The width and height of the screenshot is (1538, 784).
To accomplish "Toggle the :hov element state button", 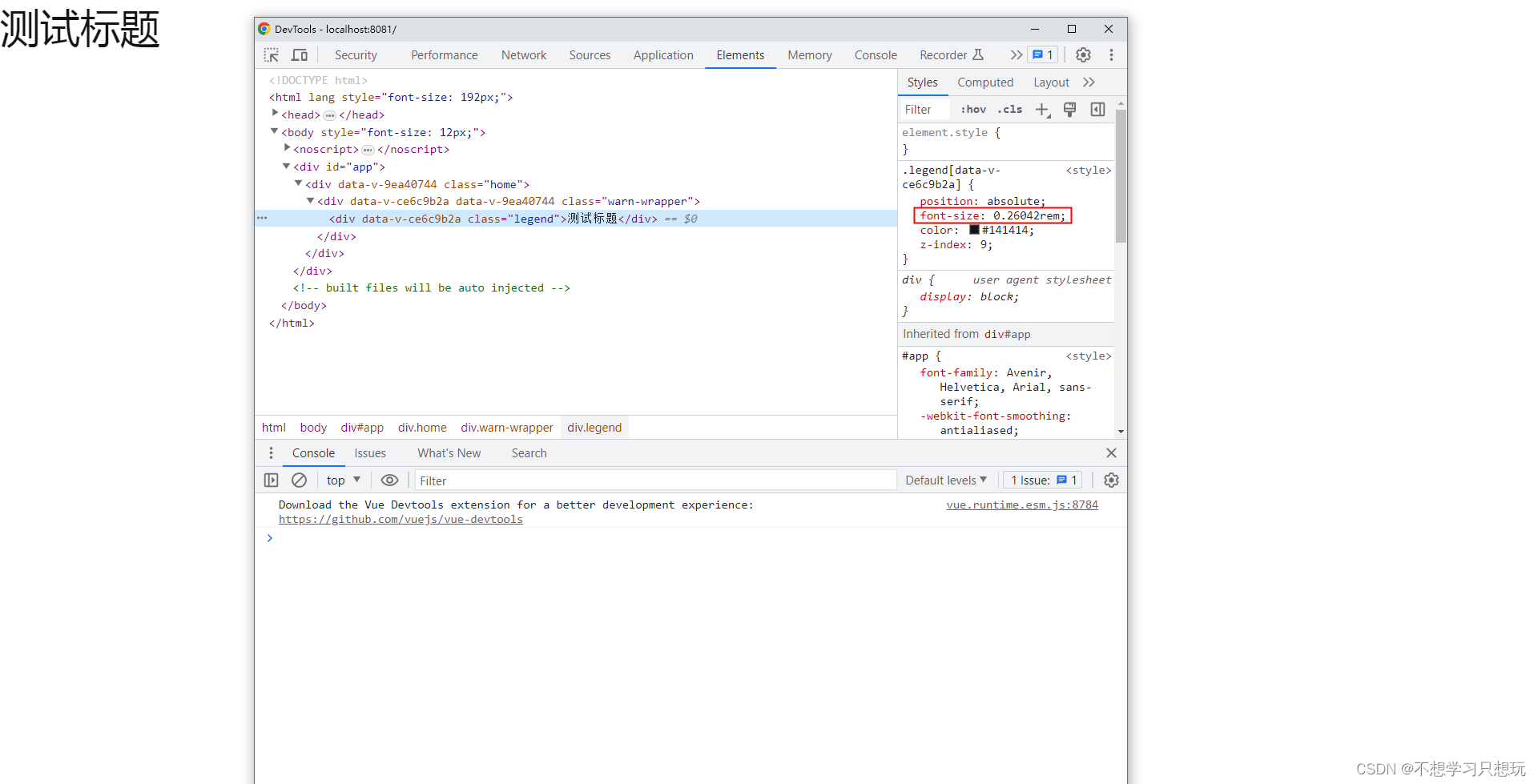I will (973, 110).
